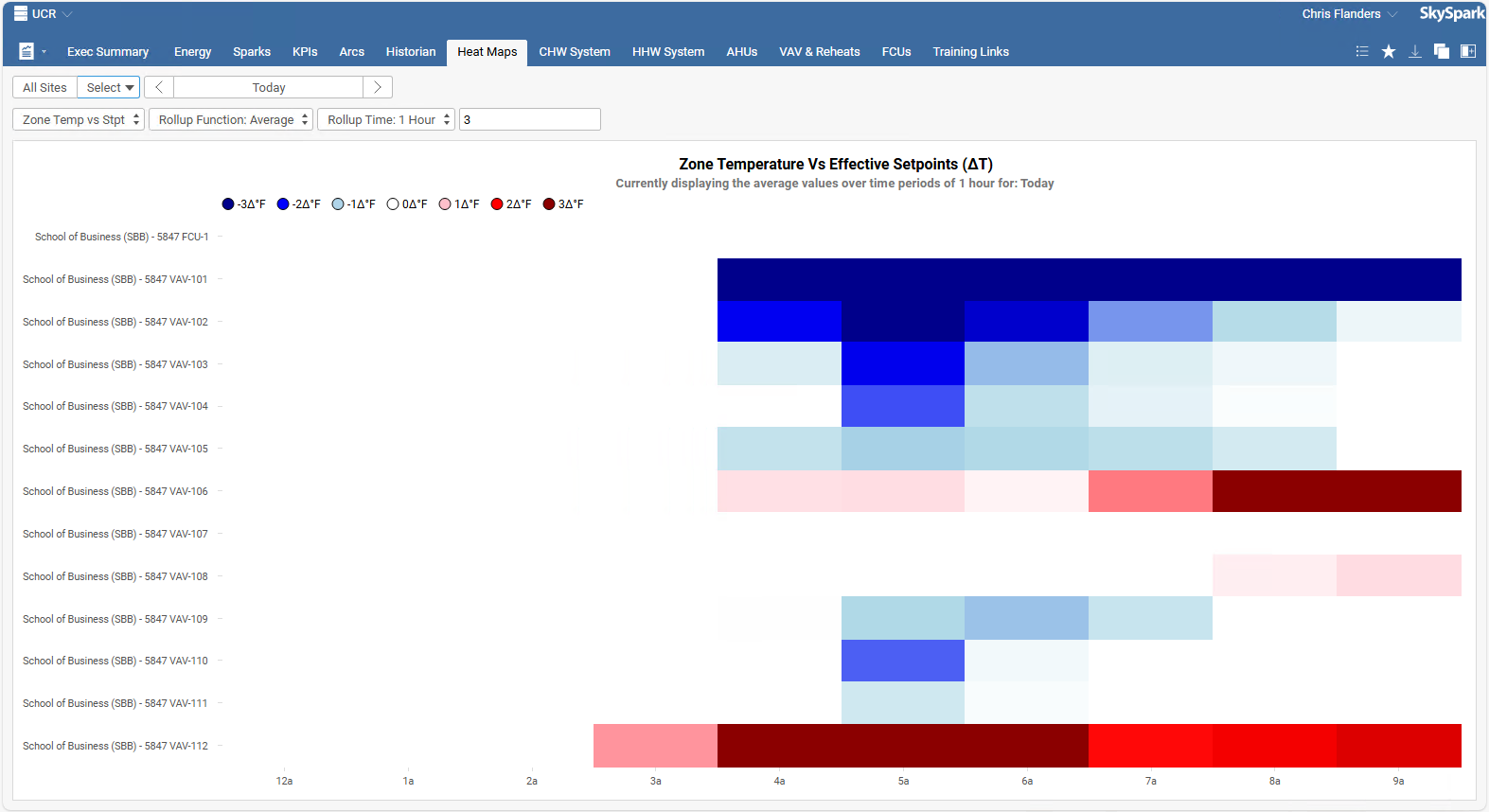Viewport: 1489px width, 812px height.
Task: Advance to next day with right arrow
Action: (x=377, y=87)
